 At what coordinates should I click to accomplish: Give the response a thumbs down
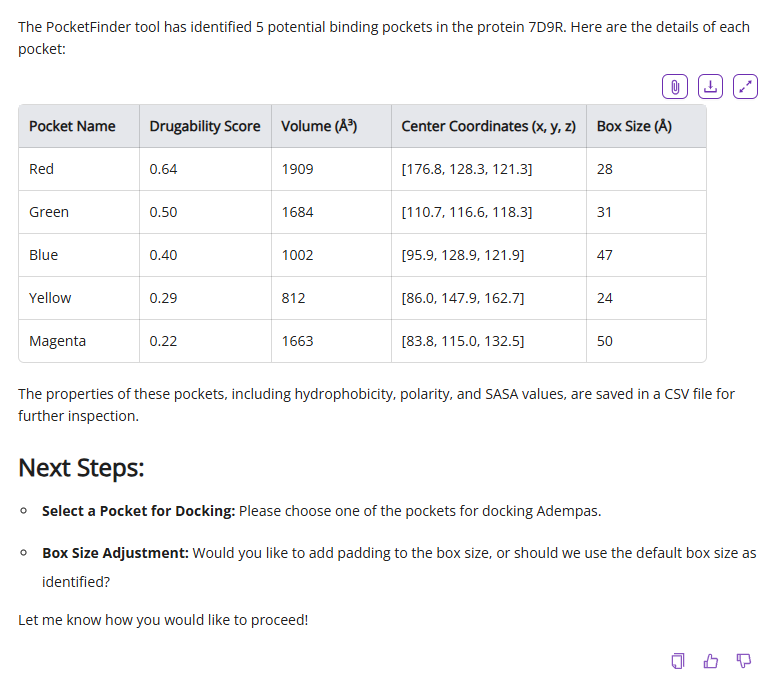tap(743, 660)
